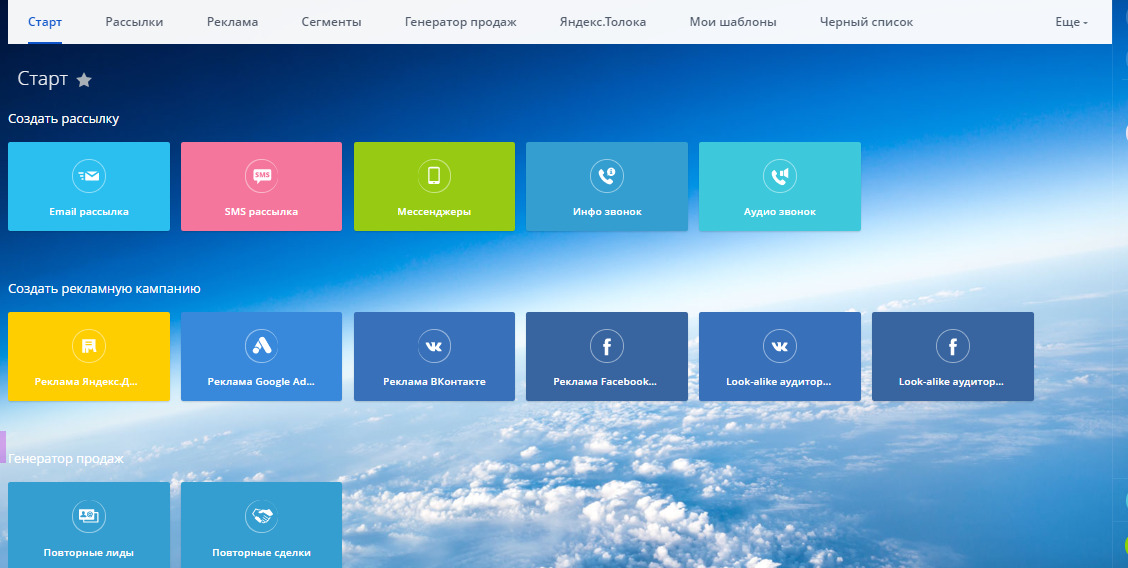The height and width of the screenshot is (568, 1128).
Task: Click the VK Look-alike аудитории tile
Action: coord(780,357)
